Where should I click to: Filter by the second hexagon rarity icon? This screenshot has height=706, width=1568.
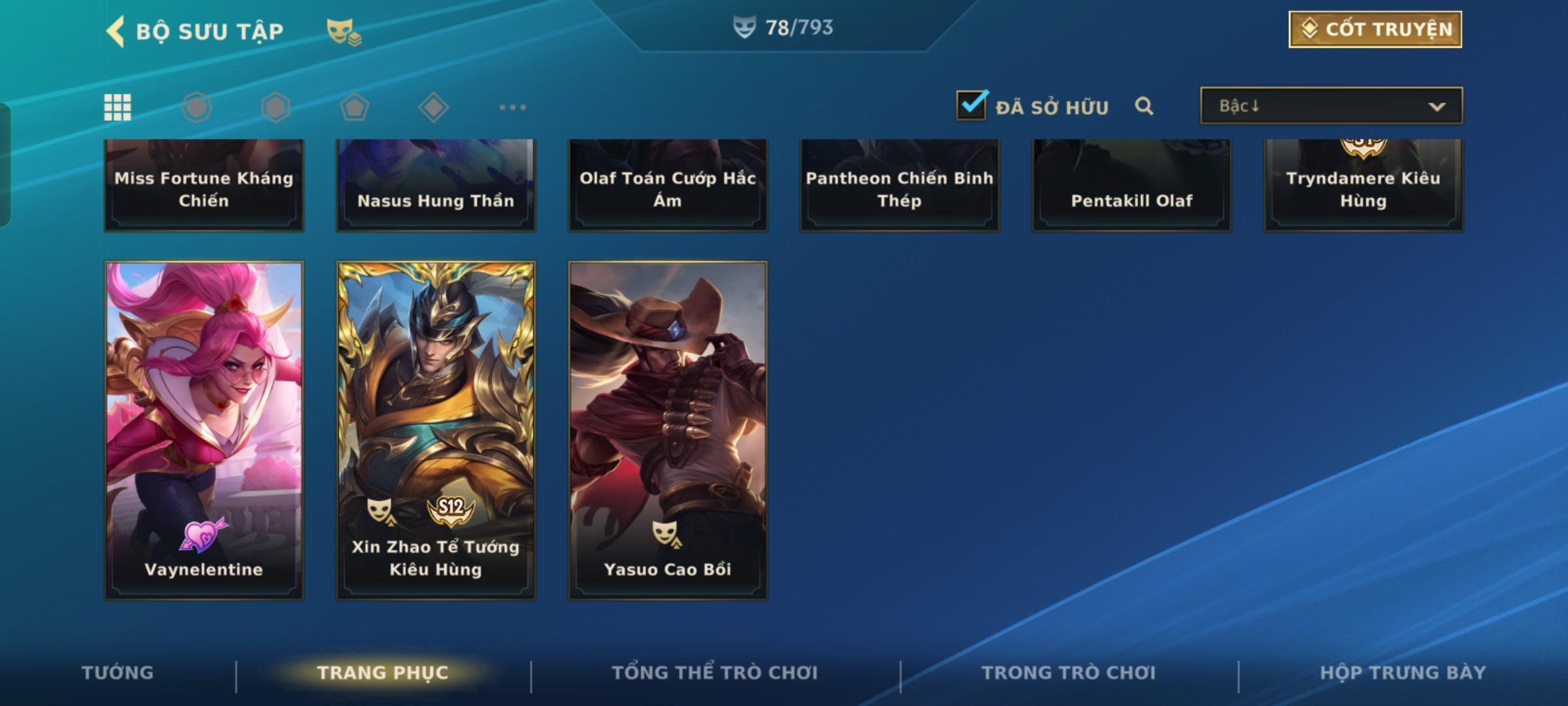tap(276, 107)
